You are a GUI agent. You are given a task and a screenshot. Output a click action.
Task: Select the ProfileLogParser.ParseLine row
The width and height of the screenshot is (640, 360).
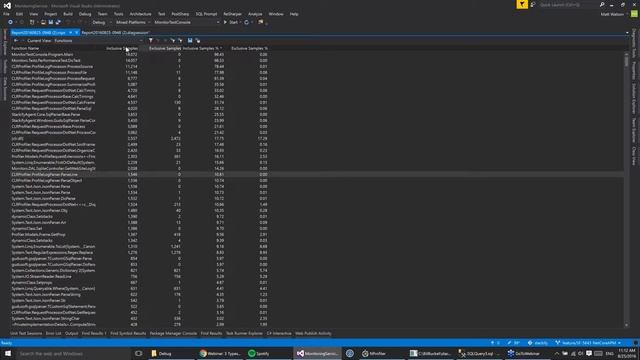point(317,174)
